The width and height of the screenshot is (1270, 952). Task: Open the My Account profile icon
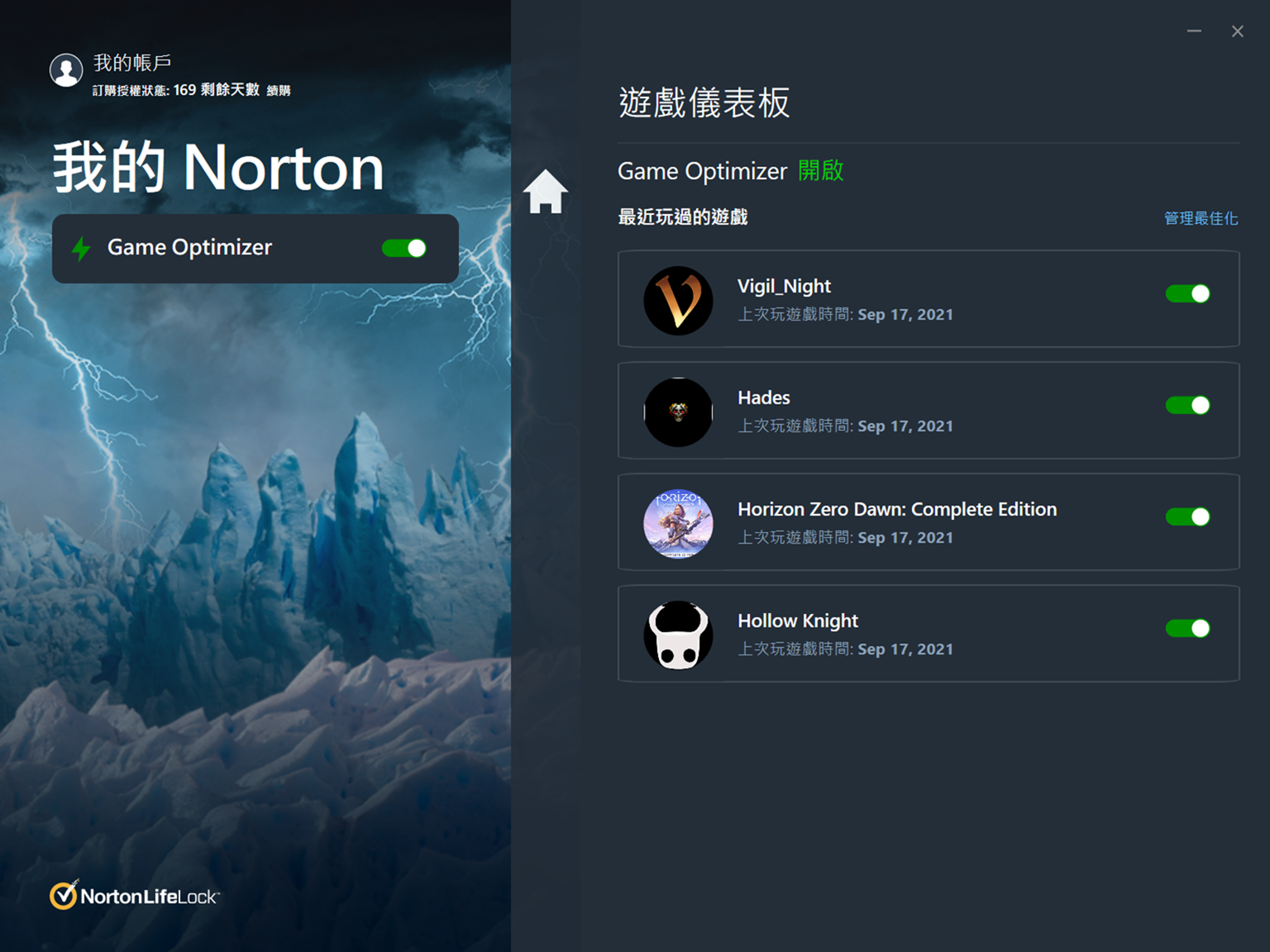pos(66,70)
